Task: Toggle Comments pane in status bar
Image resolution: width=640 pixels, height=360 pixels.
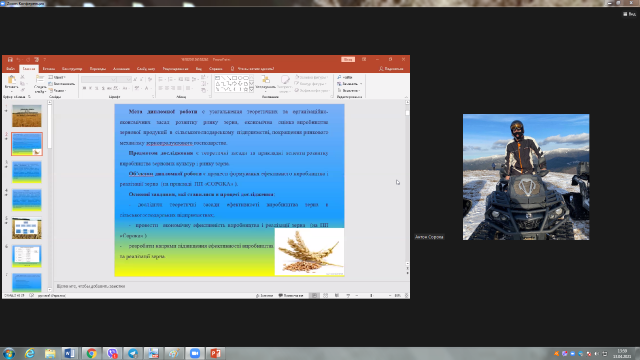Action: pos(291,296)
